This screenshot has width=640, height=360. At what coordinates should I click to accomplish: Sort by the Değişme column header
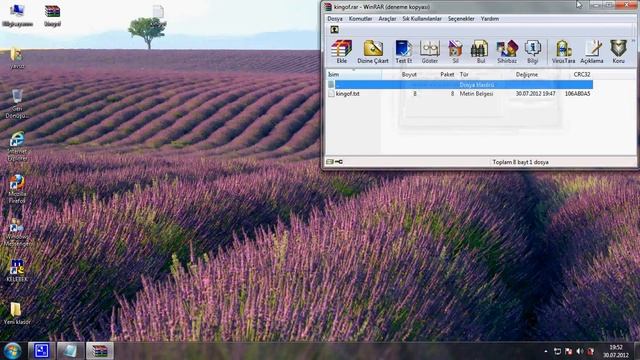pos(527,74)
